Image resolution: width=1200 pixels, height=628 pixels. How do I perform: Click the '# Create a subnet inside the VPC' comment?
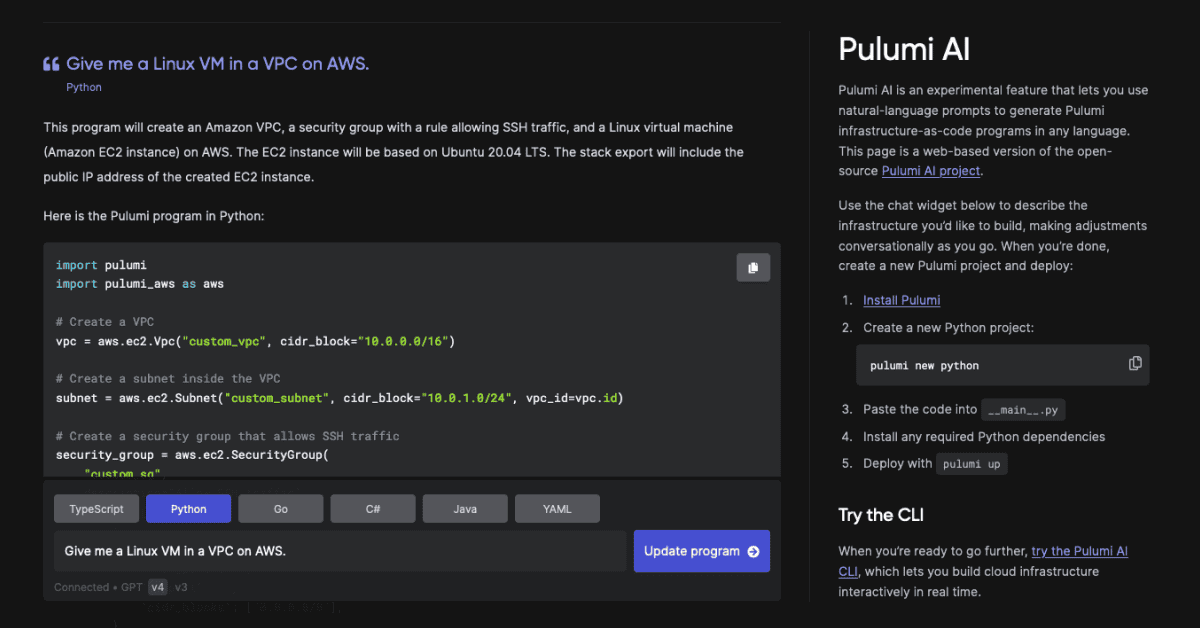168,379
